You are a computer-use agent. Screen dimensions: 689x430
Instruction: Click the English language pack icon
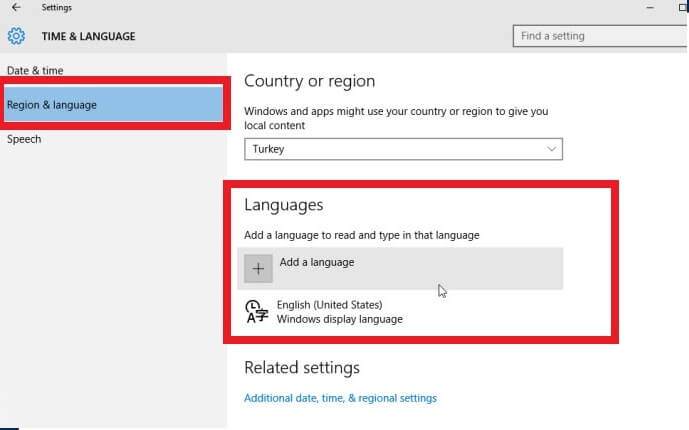pos(257,311)
